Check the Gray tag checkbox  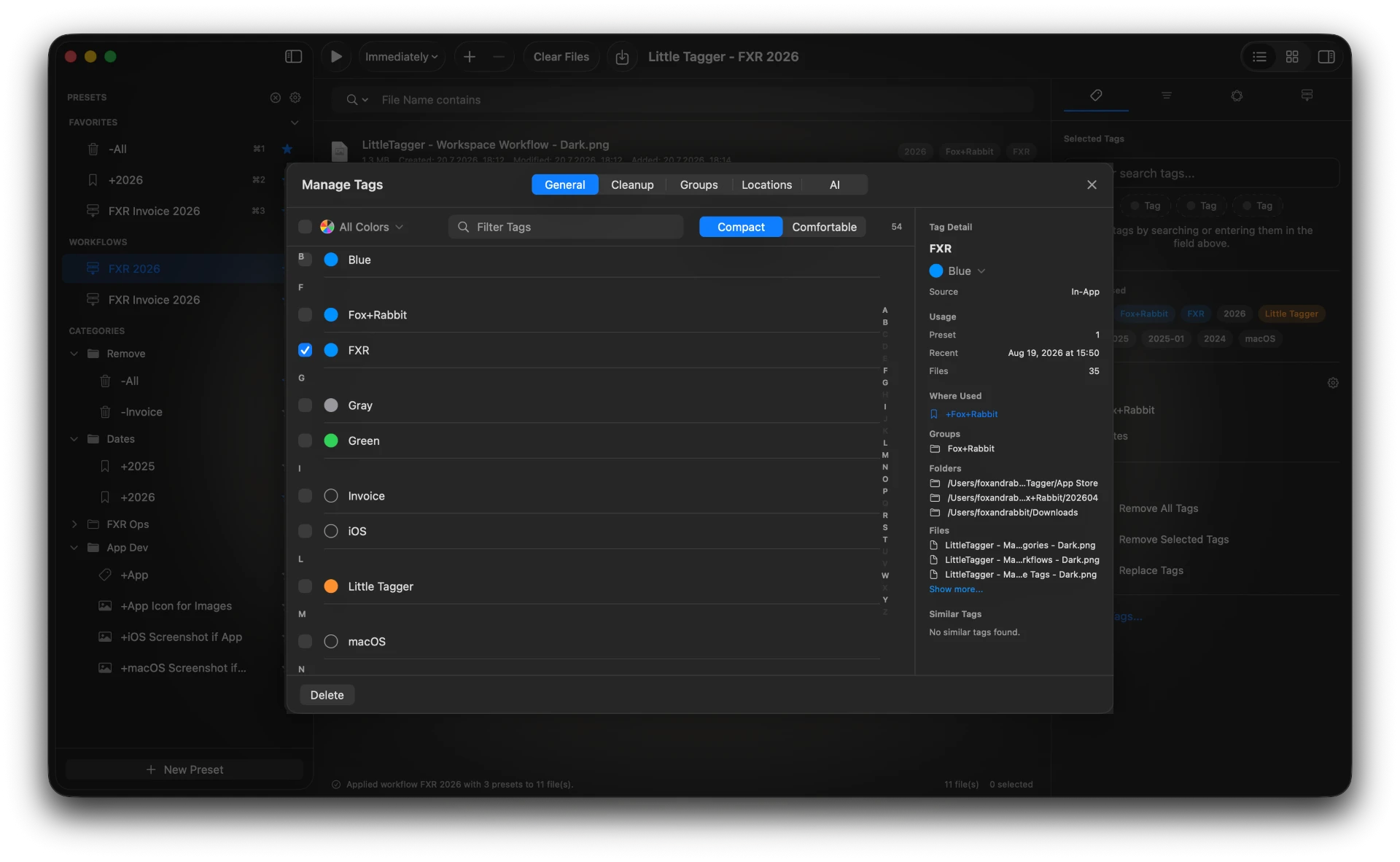tap(305, 405)
